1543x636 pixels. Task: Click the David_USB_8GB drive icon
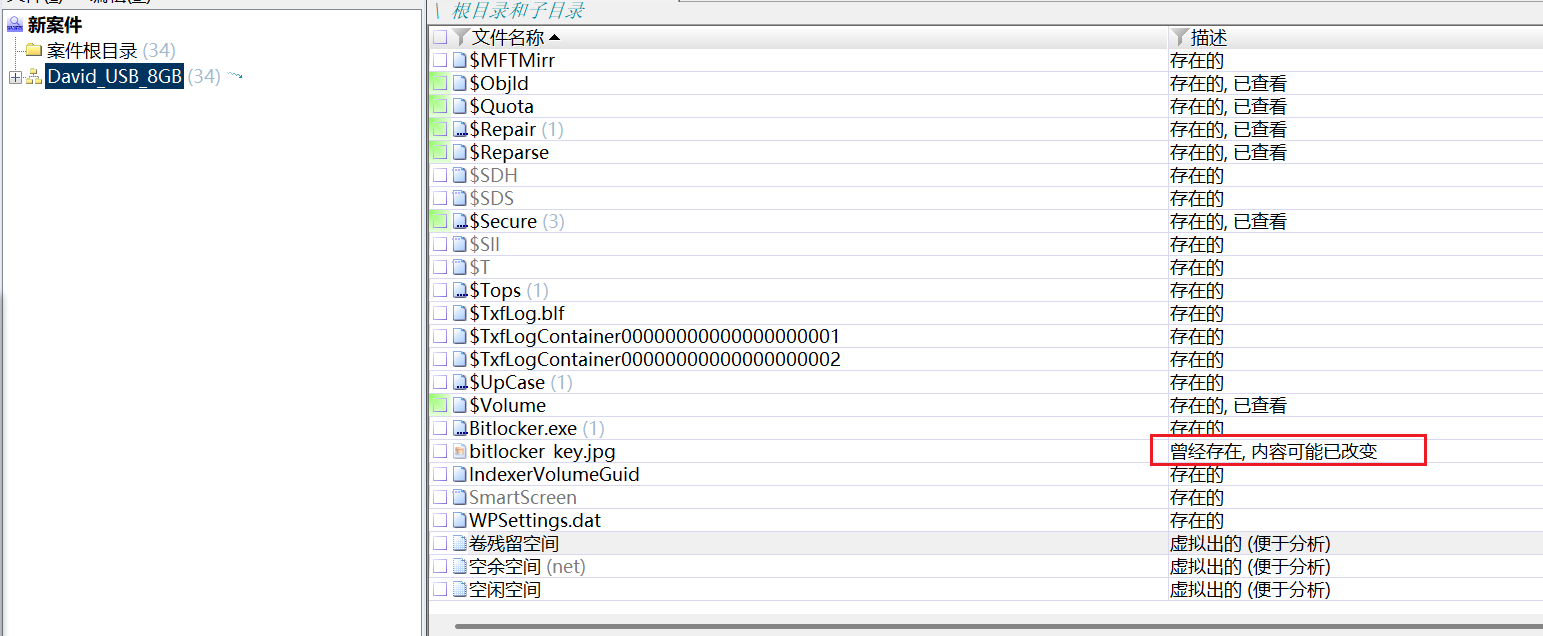click(33, 77)
